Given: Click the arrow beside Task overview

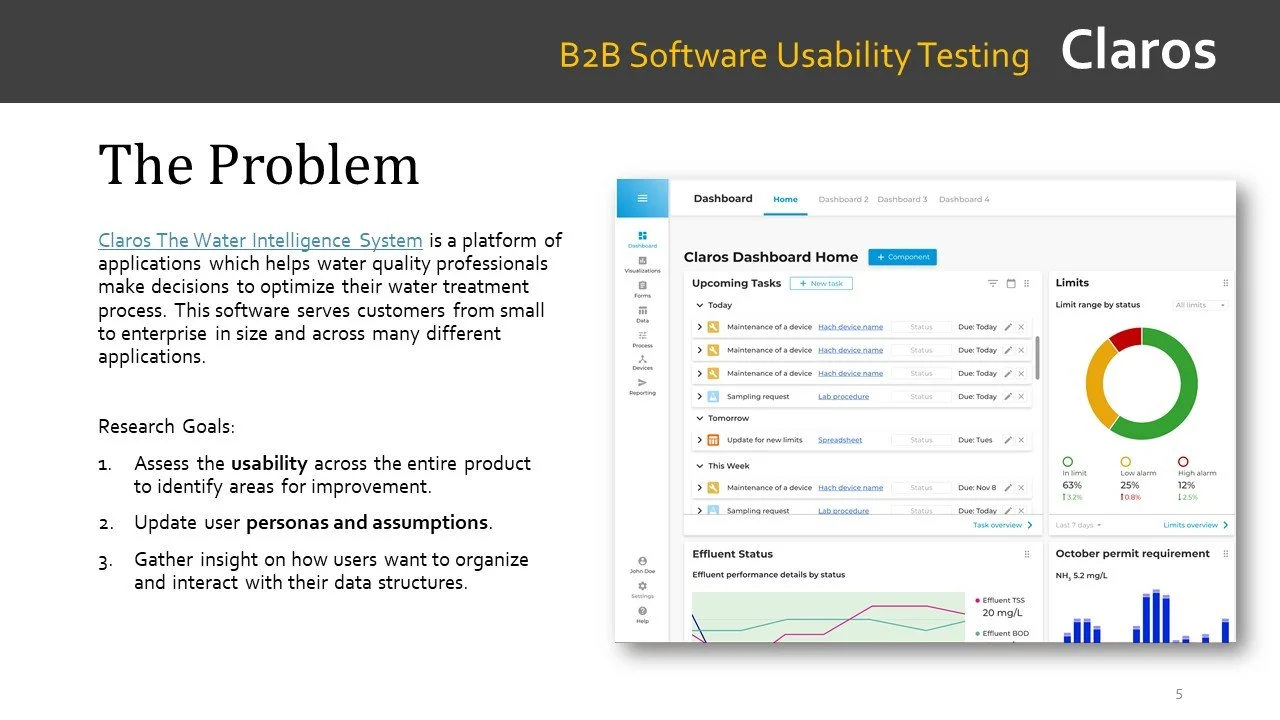Looking at the screenshot, I should tap(1030, 525).
